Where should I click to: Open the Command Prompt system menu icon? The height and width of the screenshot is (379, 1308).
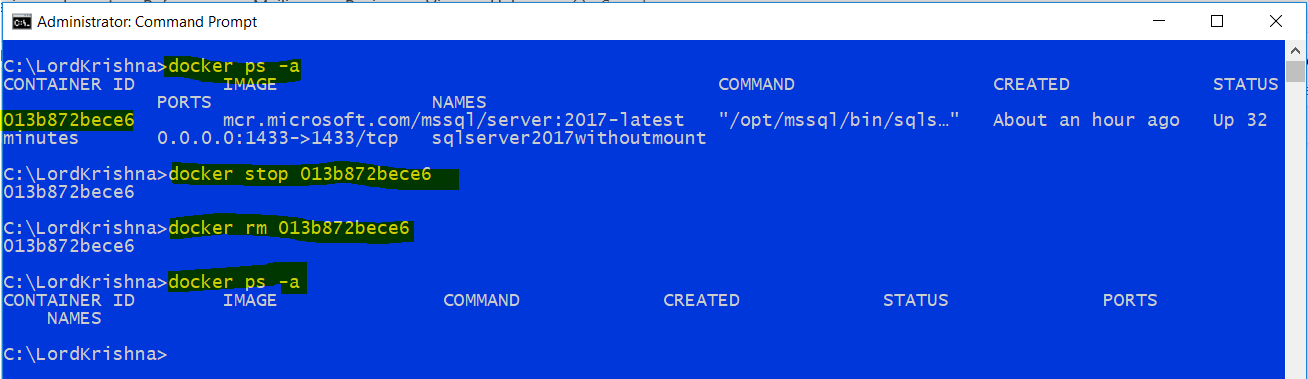17,21
